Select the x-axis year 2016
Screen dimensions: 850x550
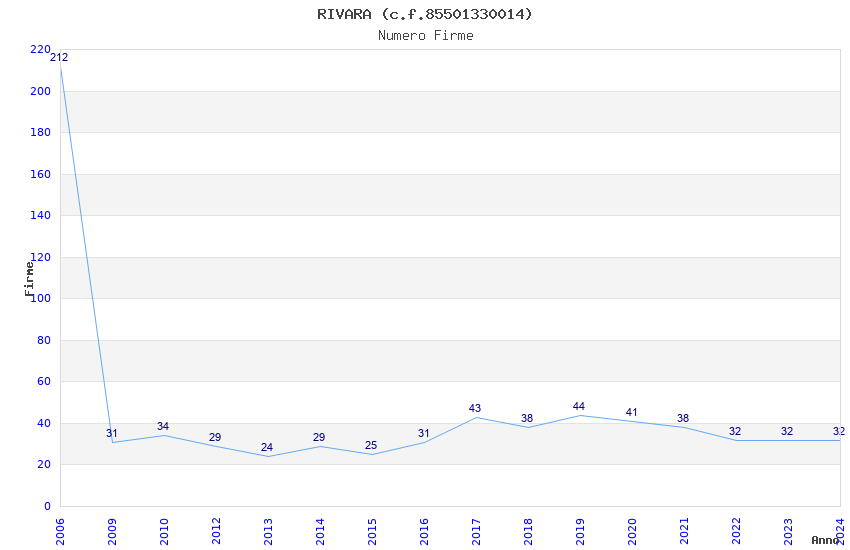click(424, 532)
